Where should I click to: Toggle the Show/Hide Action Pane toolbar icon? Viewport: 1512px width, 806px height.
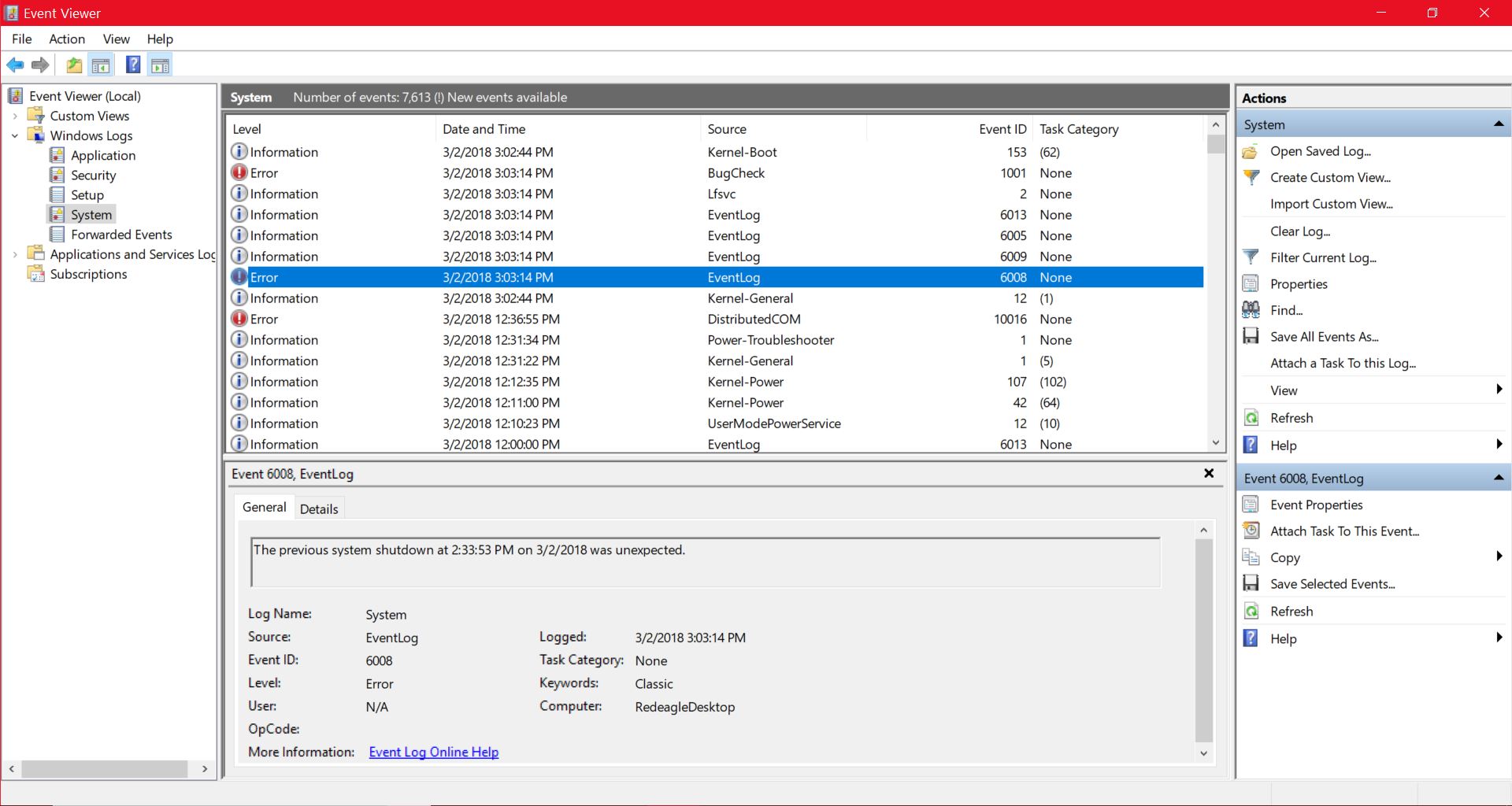click(x=160, y=65)
